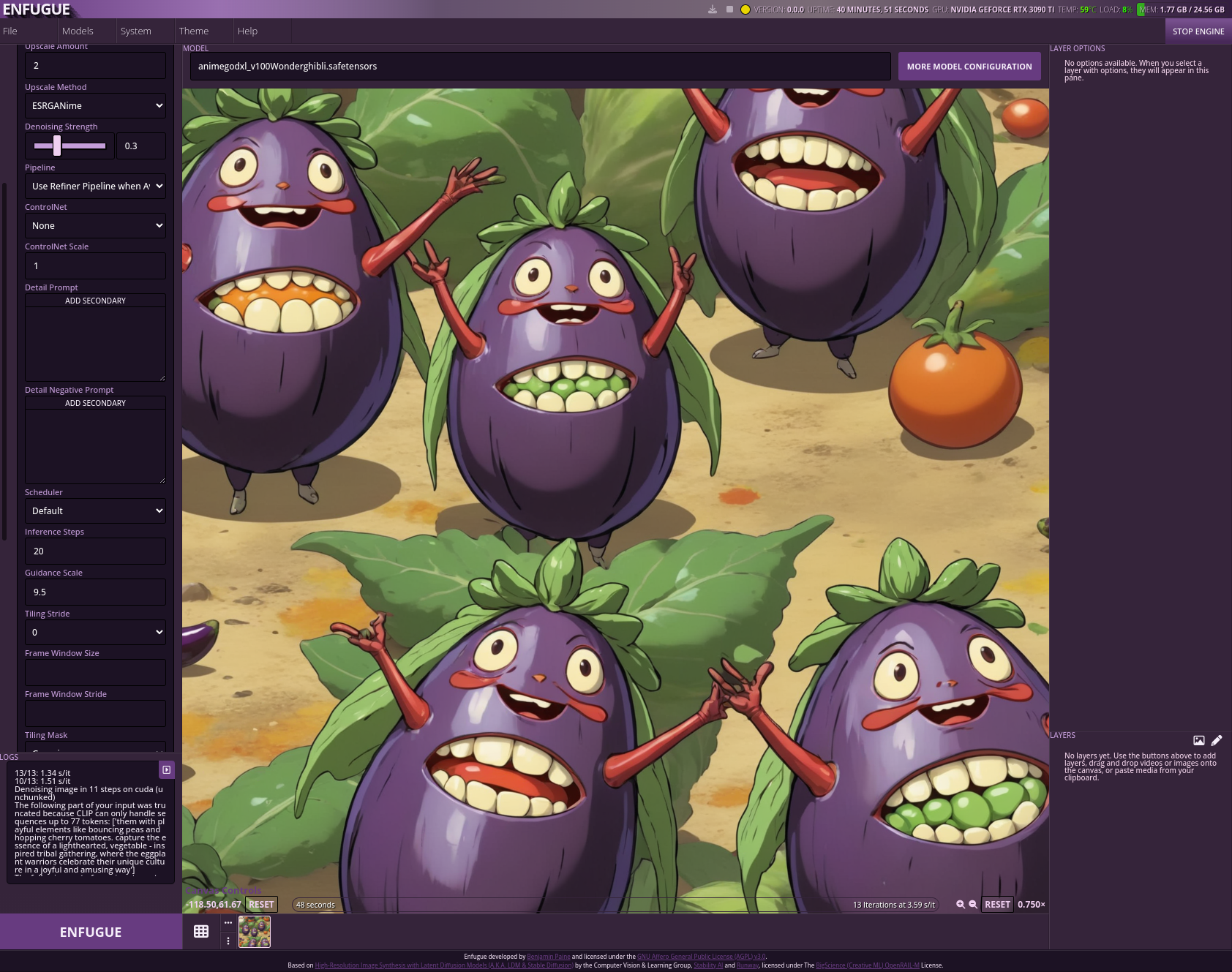Add a secondary Detail Negative Prompt
The image size is (1232, 972).
pos(95,403)
